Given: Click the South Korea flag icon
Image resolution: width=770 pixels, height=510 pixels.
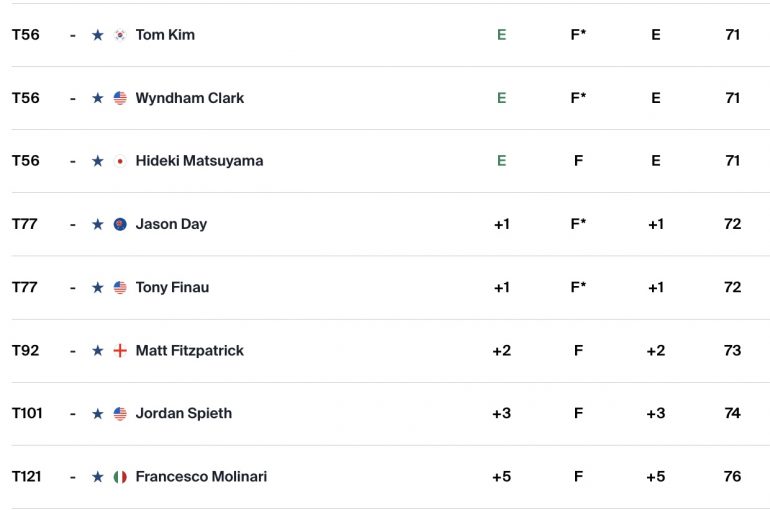Looking at the screenshot, I should pyautogui.click(x=120, y=35).
